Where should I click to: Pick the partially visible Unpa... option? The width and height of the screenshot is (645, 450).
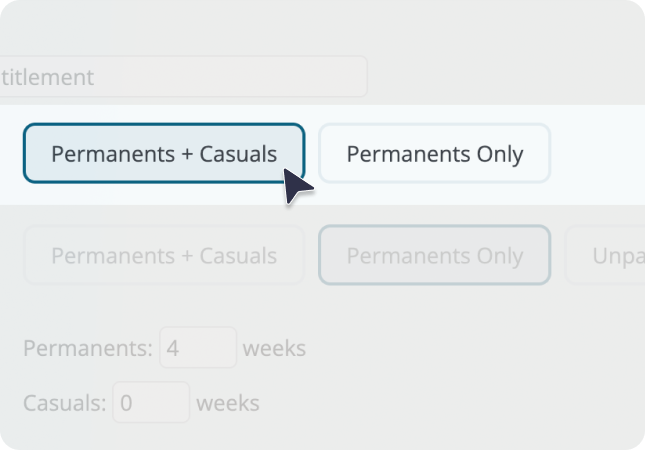(x=605, y=255)
